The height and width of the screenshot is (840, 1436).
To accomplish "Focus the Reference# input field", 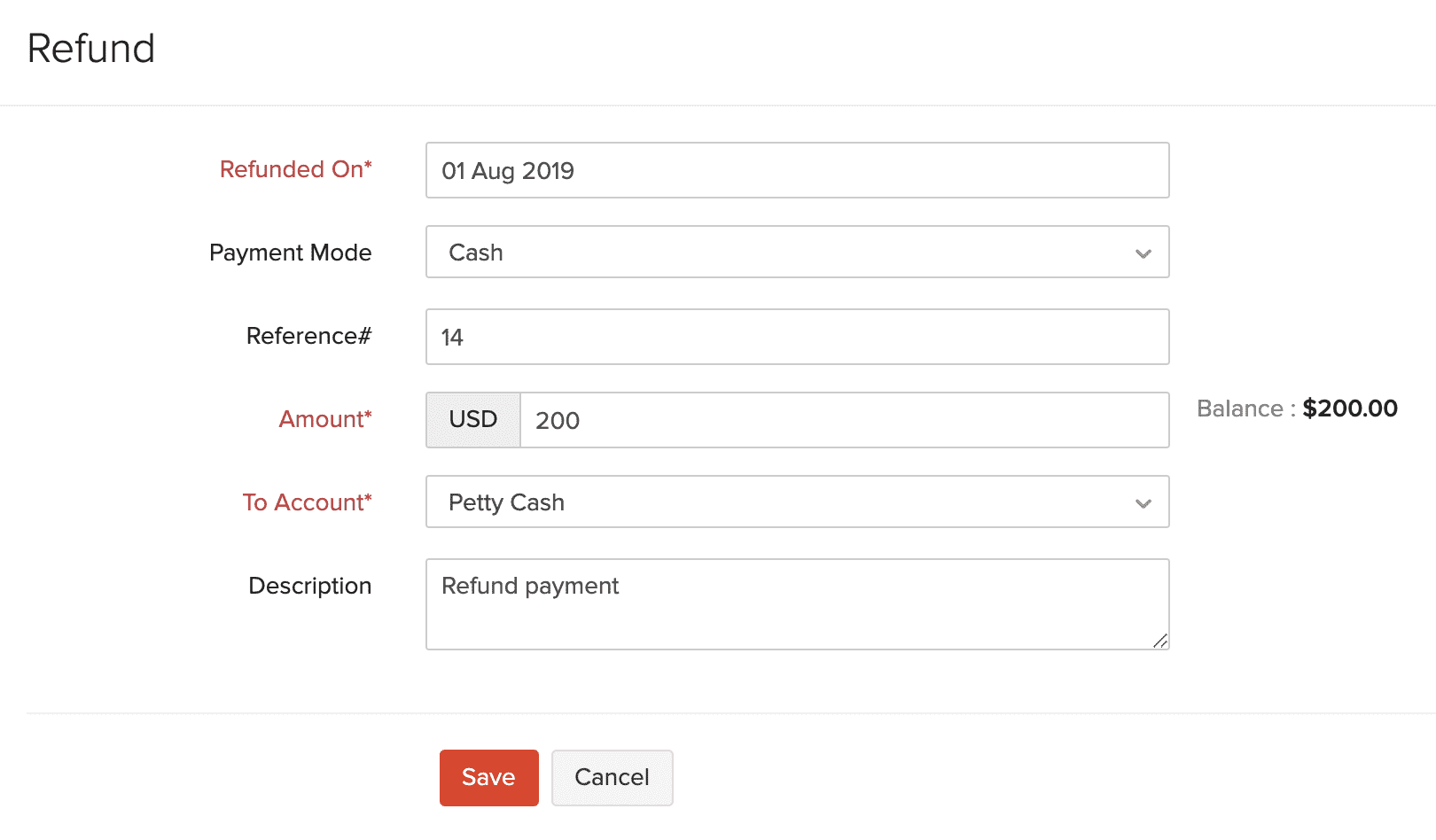I will click(x=797, y=337).
